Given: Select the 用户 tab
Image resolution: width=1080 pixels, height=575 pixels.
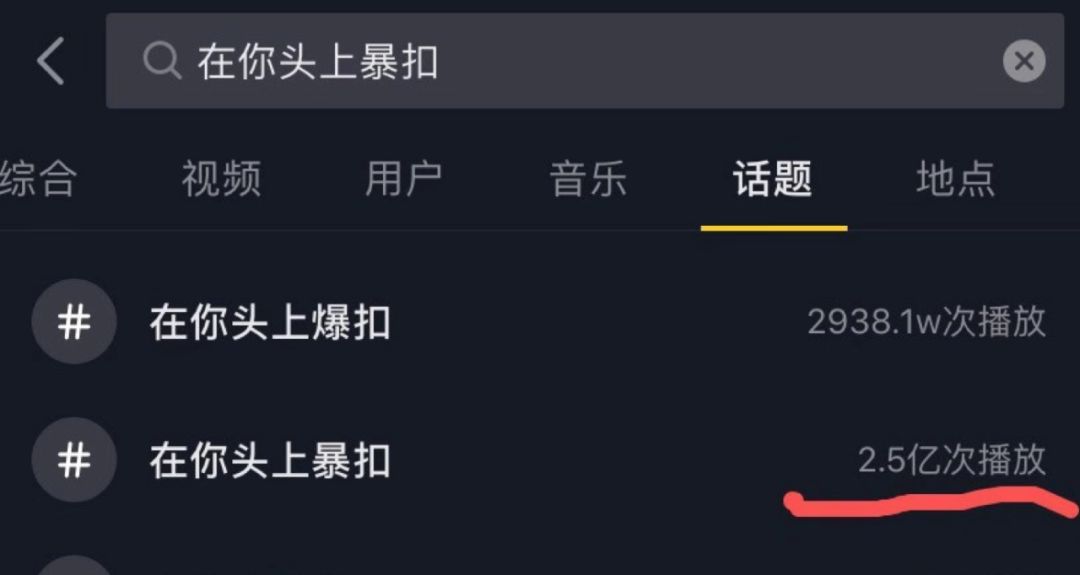Looking at the screenshot, I should click(403, 180).
